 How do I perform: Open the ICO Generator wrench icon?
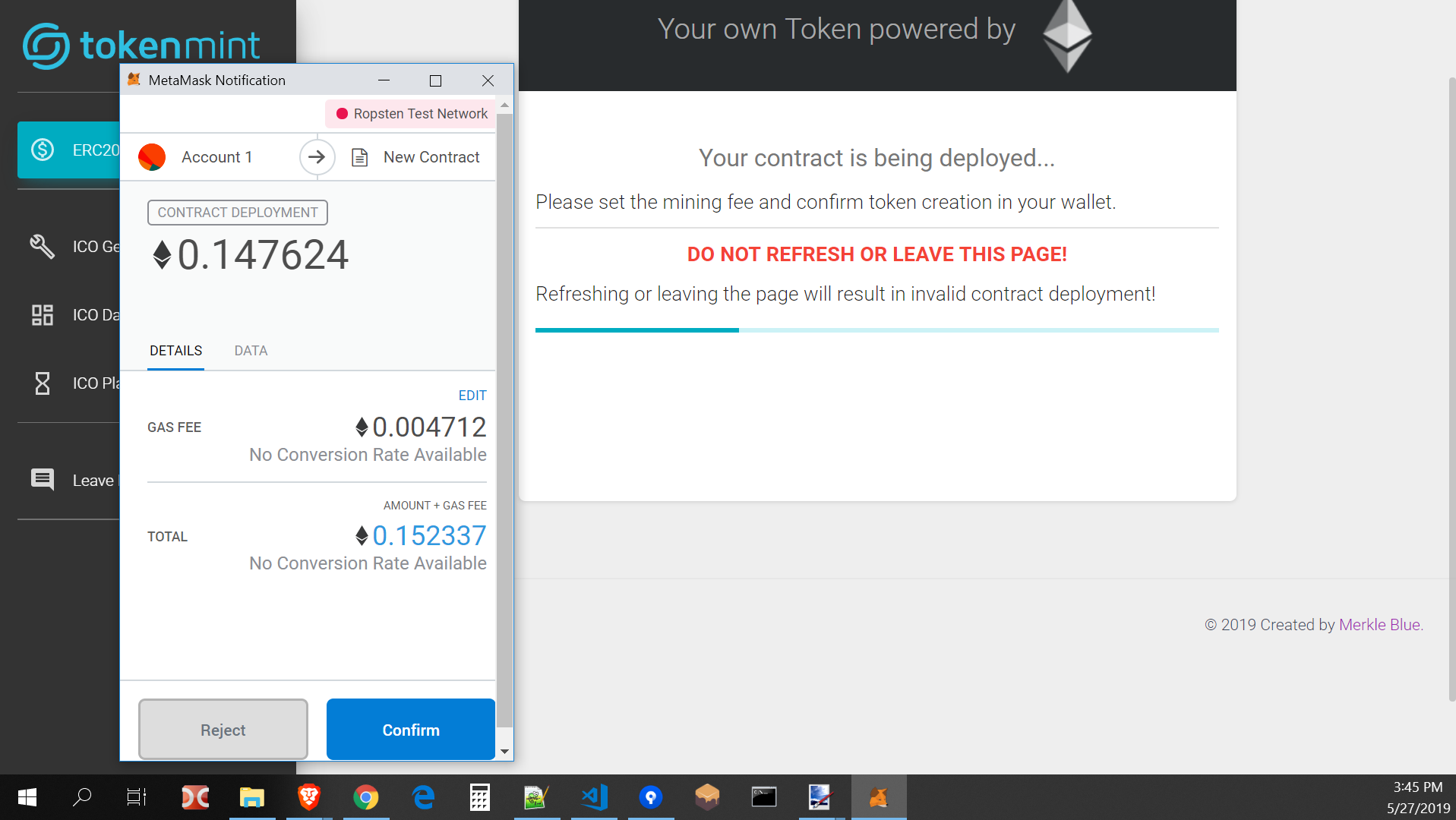point(42,246)
